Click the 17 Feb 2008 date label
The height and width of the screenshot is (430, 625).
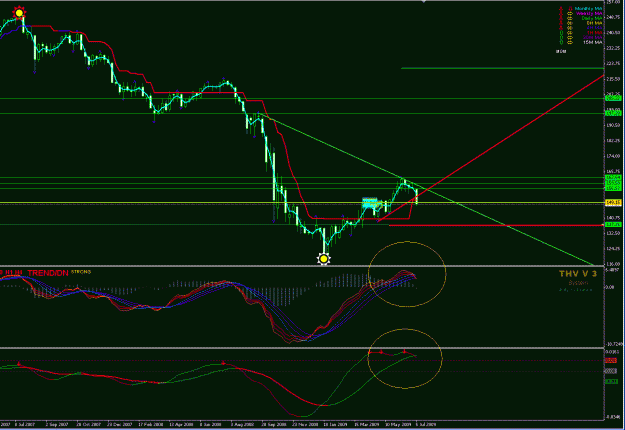(x=151, y=424)
